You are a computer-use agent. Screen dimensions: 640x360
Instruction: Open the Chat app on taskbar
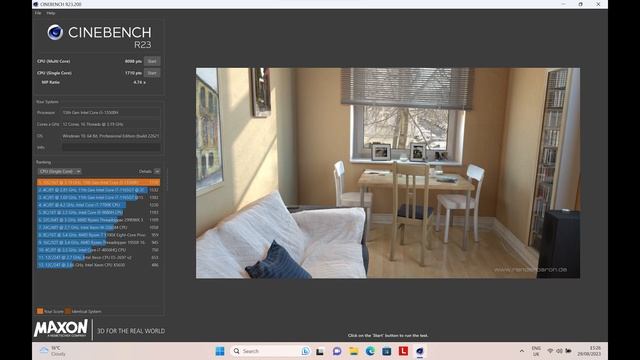[337, 351]
